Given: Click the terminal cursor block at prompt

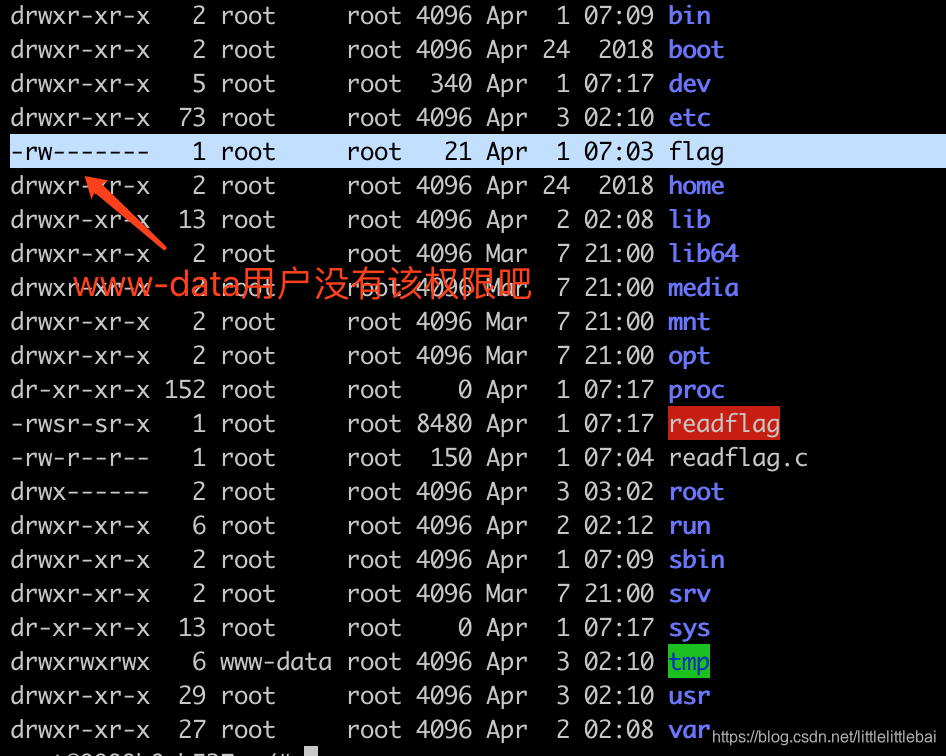Looking at the screenshot, I should 311,751.
